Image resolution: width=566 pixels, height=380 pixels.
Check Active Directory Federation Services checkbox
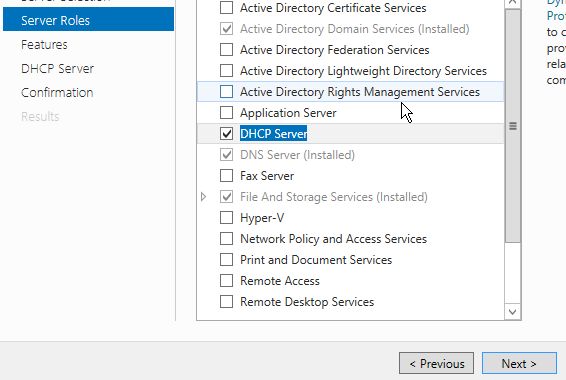tap(226, 49)
